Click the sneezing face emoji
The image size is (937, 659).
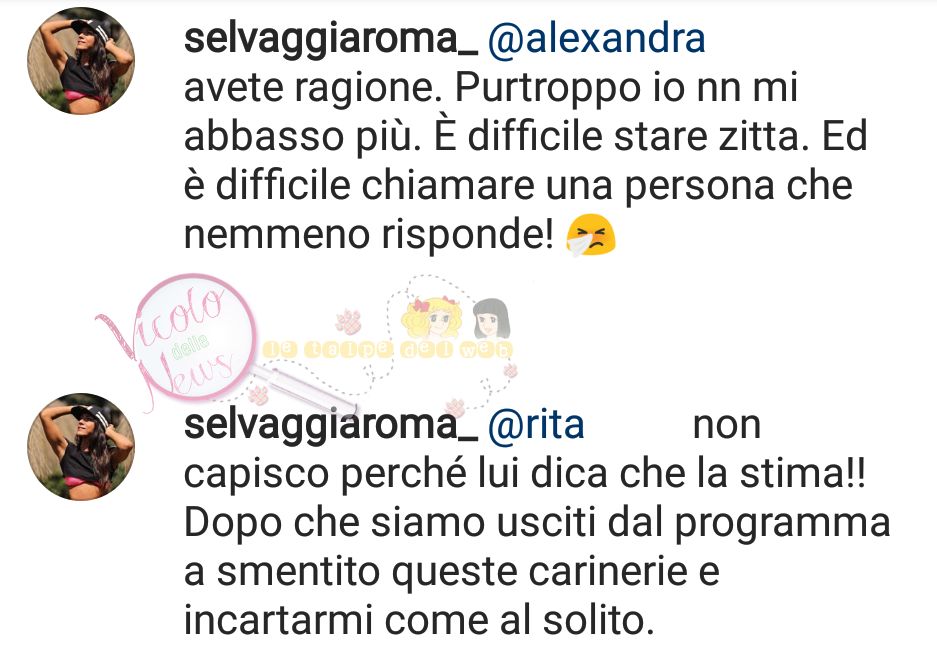point(590,235)
